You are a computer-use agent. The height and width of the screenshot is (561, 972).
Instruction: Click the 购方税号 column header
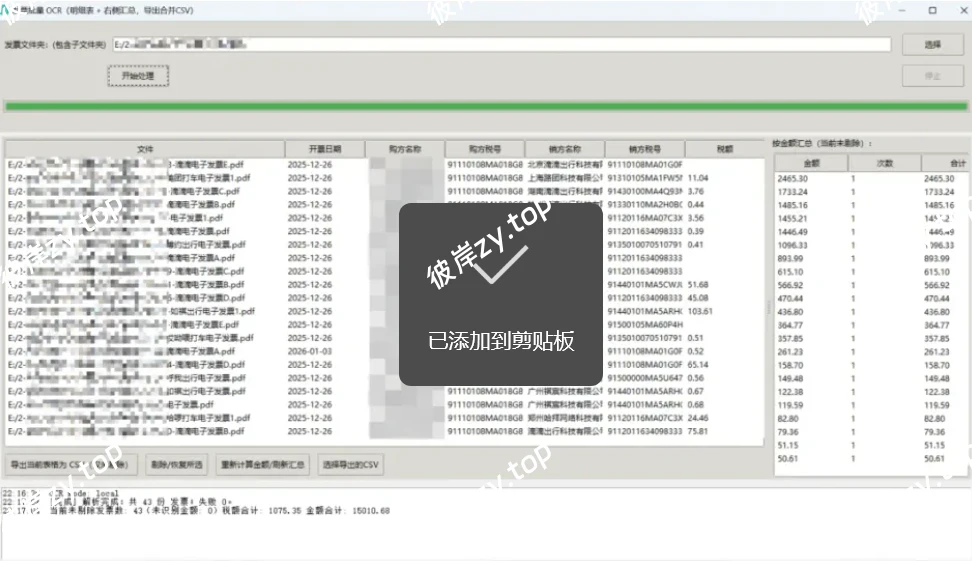(x=484, y=149)
